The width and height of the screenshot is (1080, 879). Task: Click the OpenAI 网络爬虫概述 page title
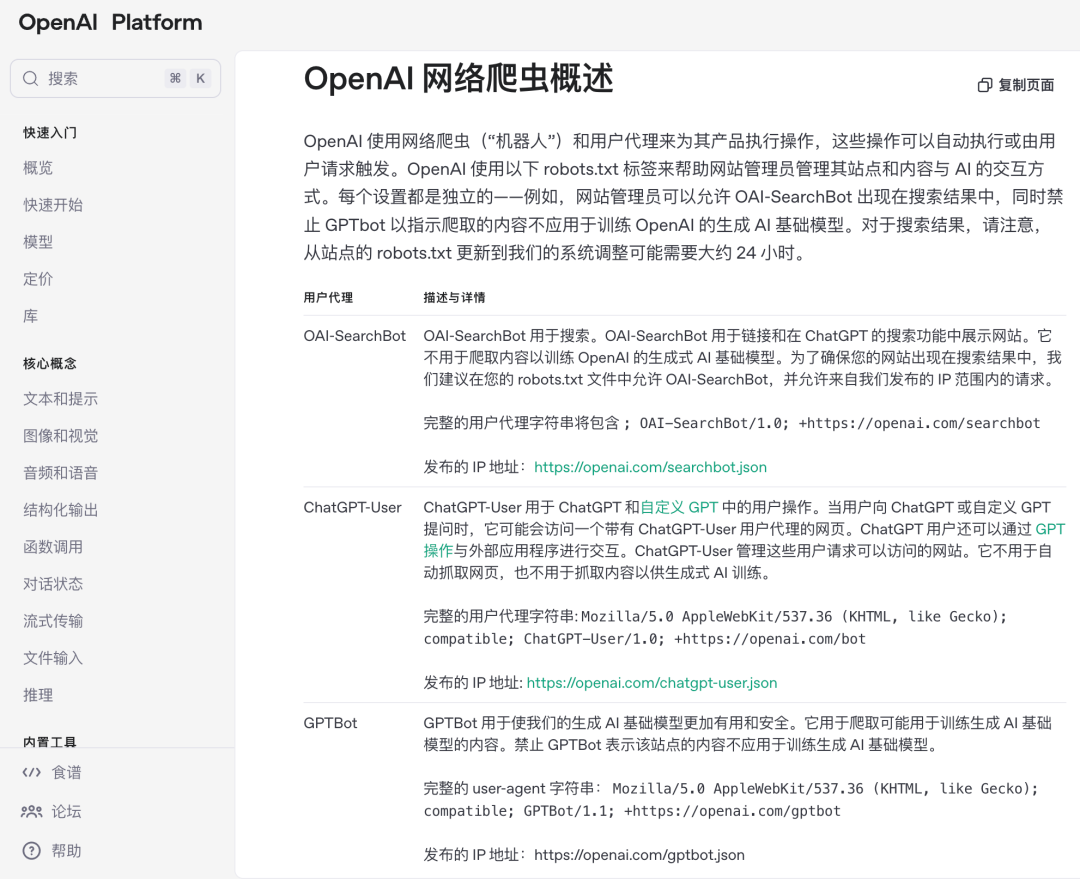coord(459,79)
